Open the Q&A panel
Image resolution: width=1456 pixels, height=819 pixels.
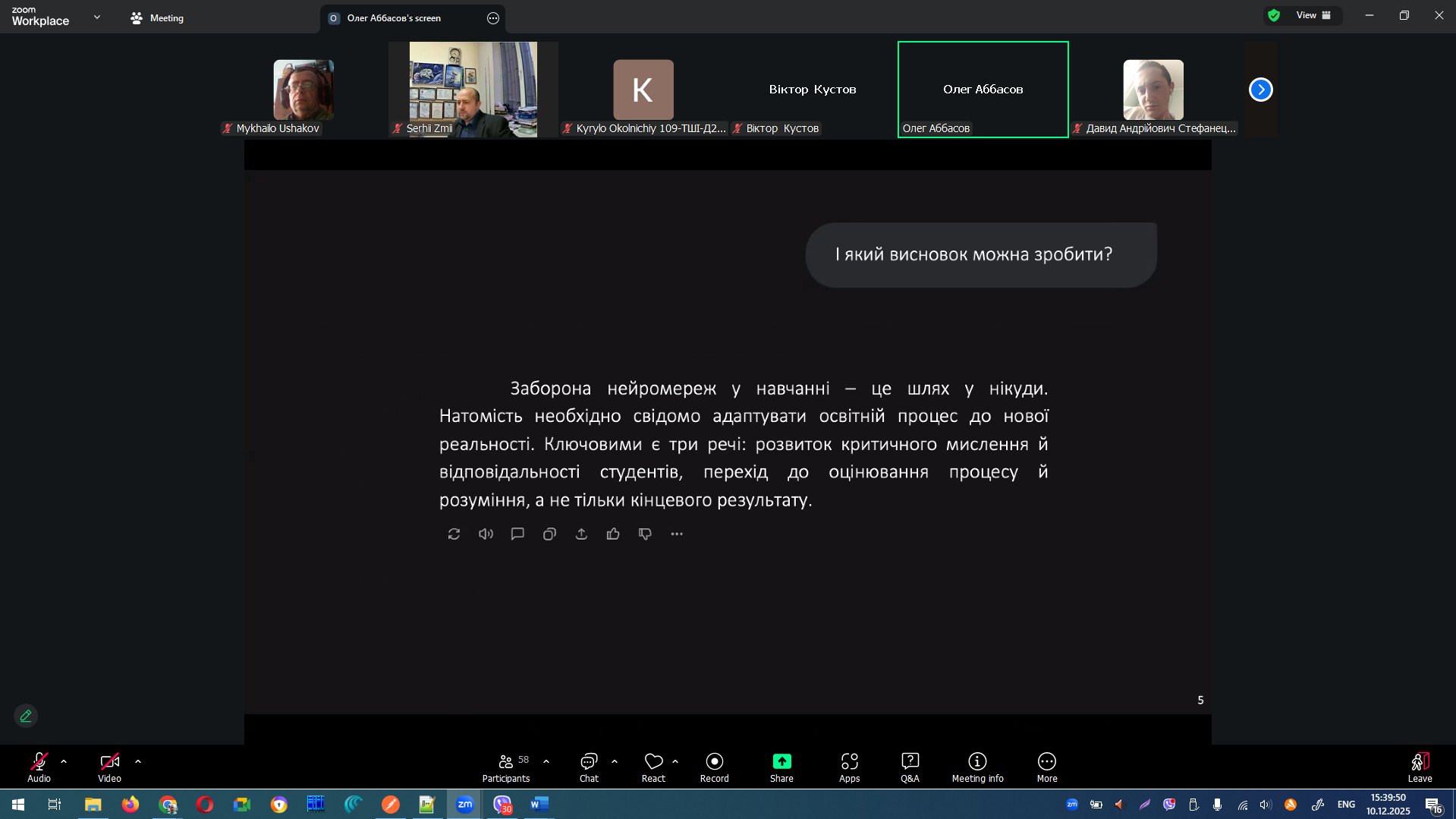click(x=910, y=766)
